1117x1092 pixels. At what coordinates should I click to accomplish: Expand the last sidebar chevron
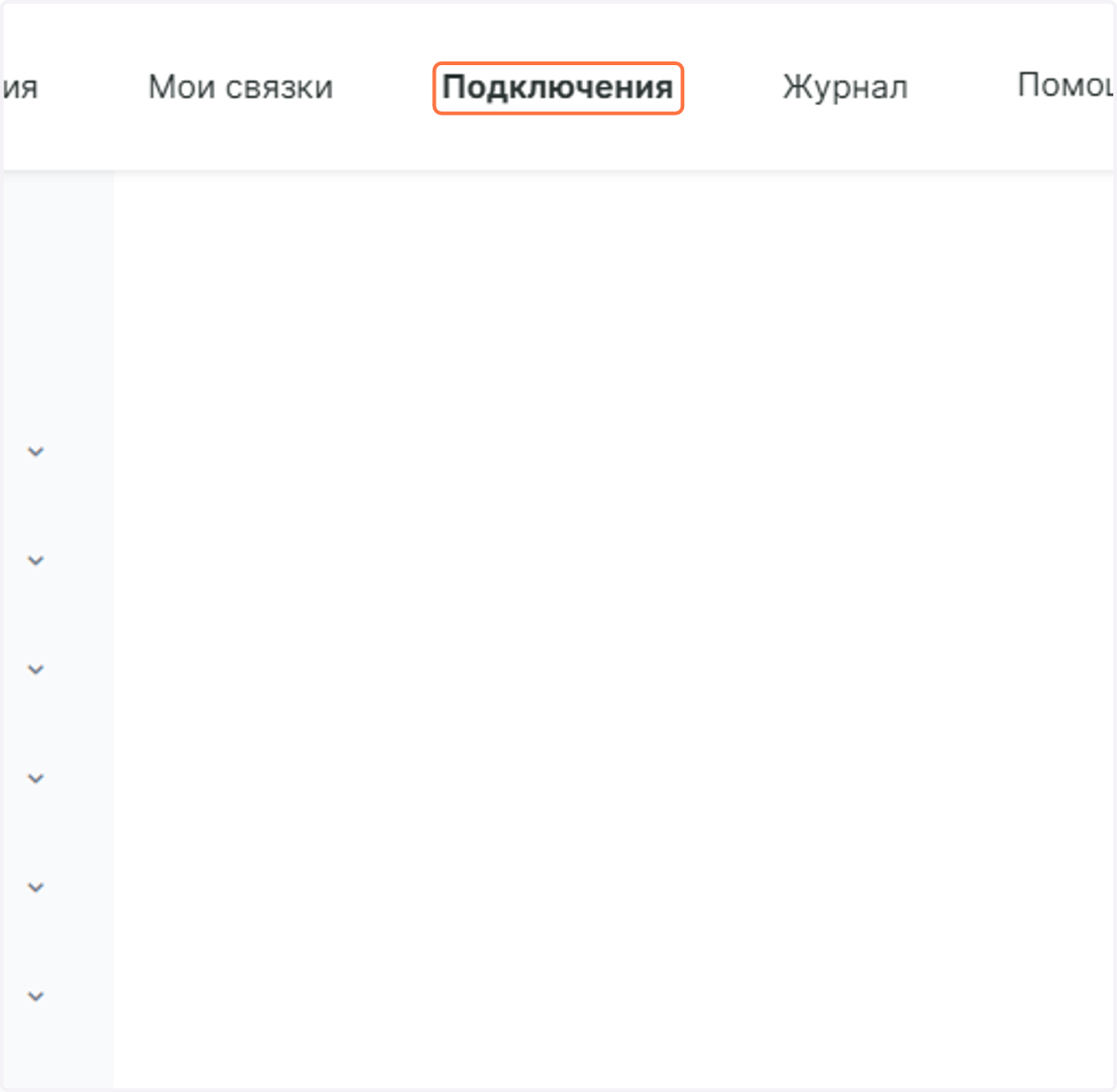[x=35, y=996]
